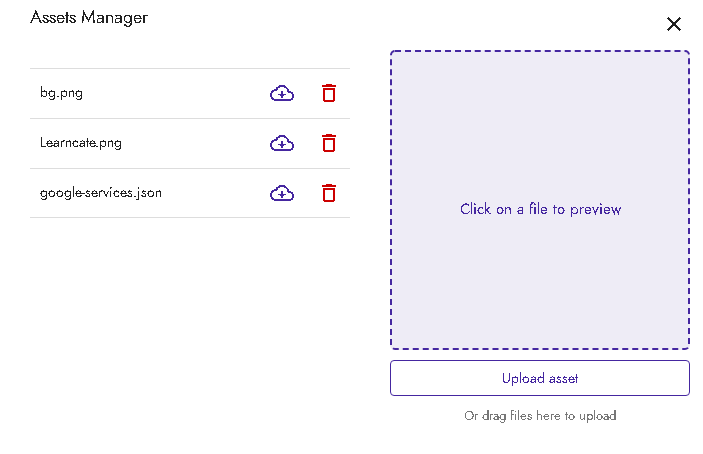Download google-services.json using its cloud icon
703x454 pixels.
[282, 193]
